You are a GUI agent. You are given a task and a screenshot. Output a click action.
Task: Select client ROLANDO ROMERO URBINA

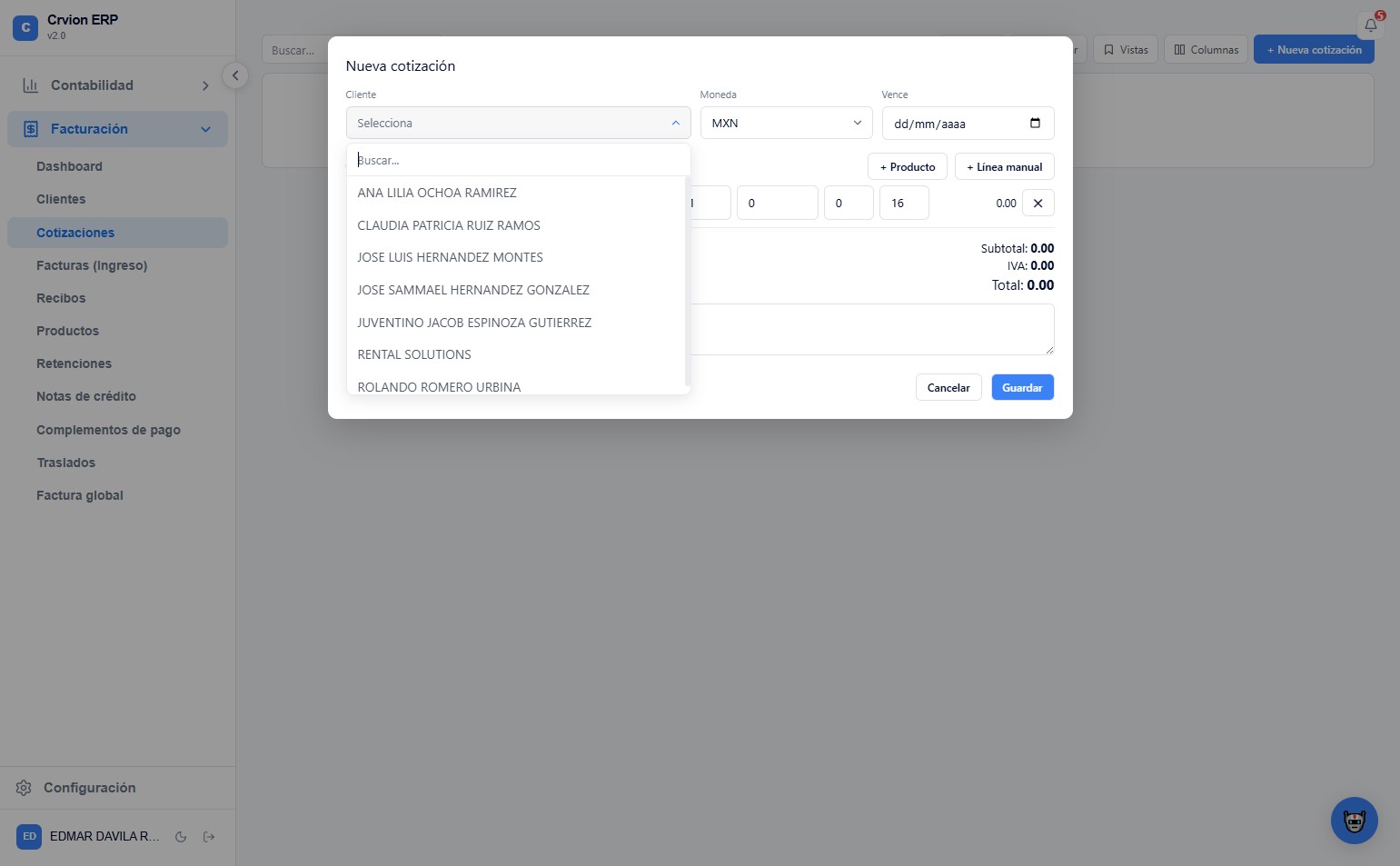tap(516, 385)
